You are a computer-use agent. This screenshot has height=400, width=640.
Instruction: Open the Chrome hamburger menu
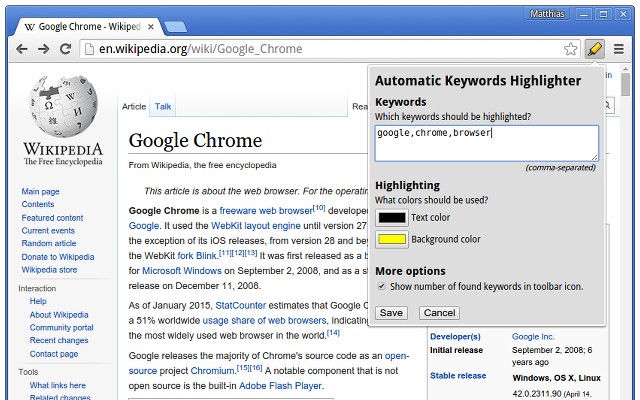[619, 49]
